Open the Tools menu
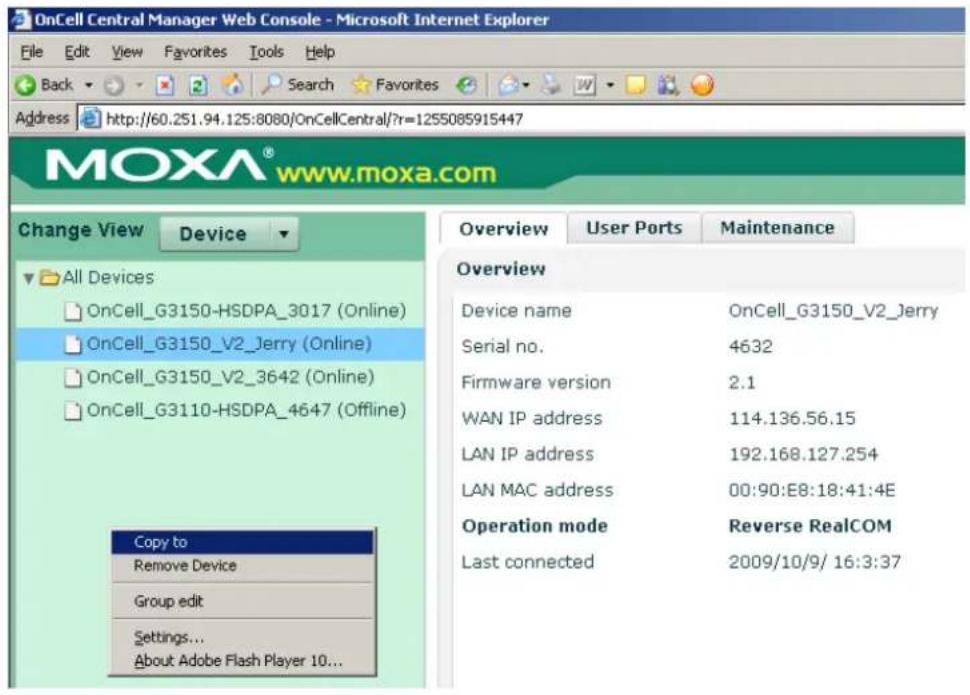Image resolution: width=970 pixels, height=695 pixels. tap(266, 52)
